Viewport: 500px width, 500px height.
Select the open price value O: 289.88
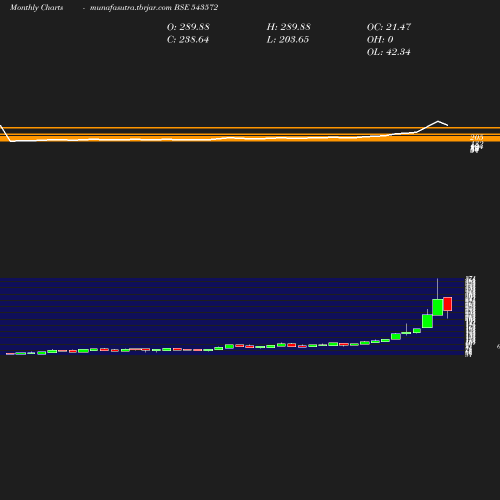[x=188, y=27]
